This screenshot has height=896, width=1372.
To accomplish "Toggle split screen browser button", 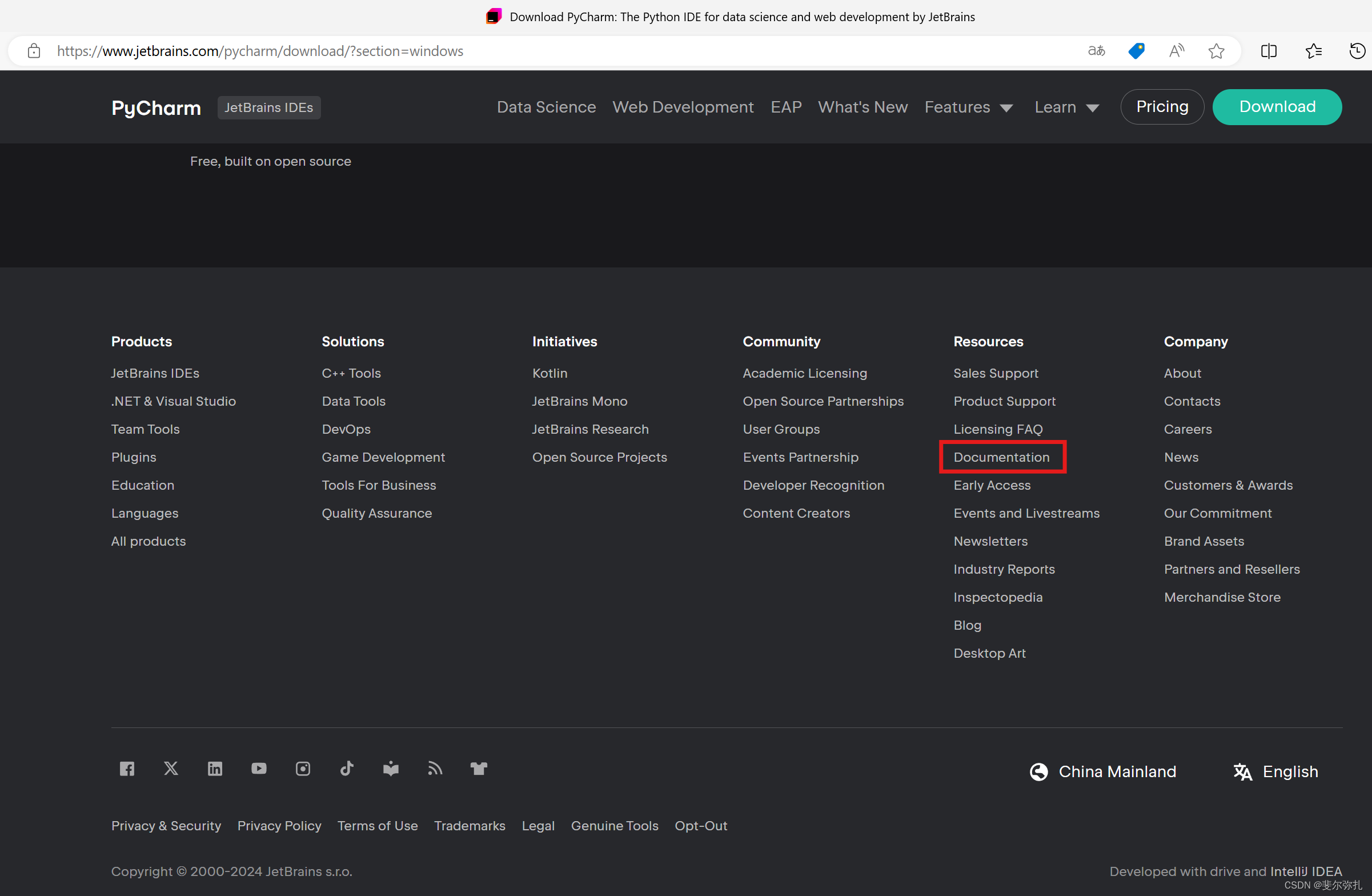I will (x=1268, y=51).
